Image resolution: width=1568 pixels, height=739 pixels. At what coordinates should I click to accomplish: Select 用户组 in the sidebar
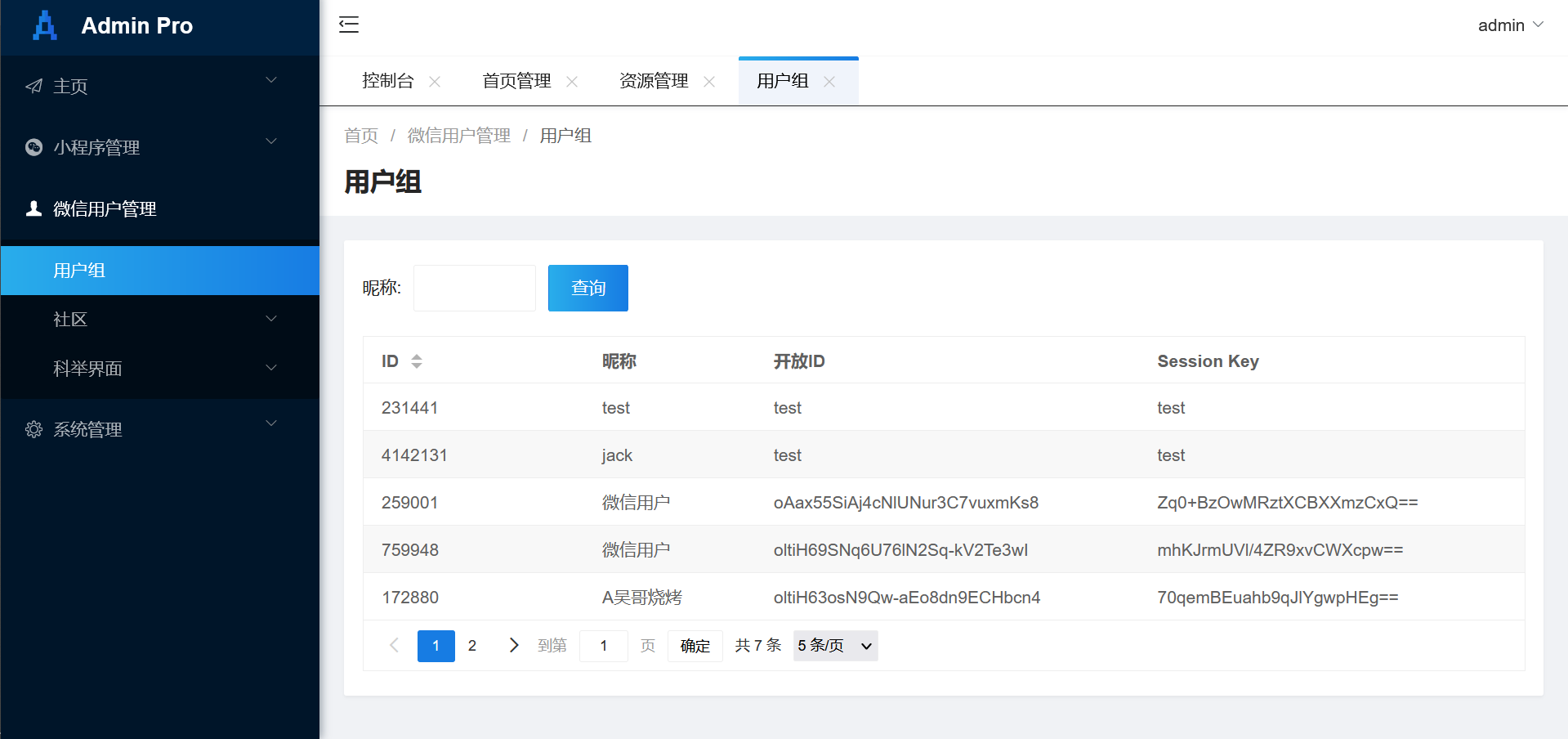click(160, 270)
